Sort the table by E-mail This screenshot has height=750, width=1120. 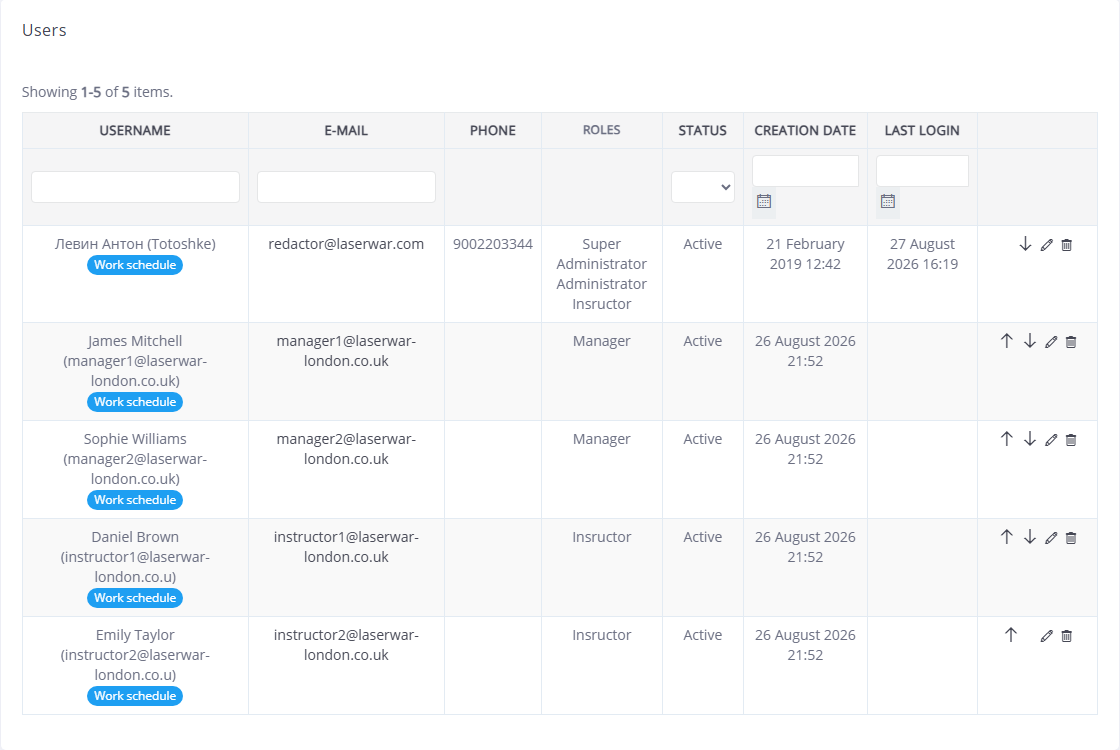point(346,131)
